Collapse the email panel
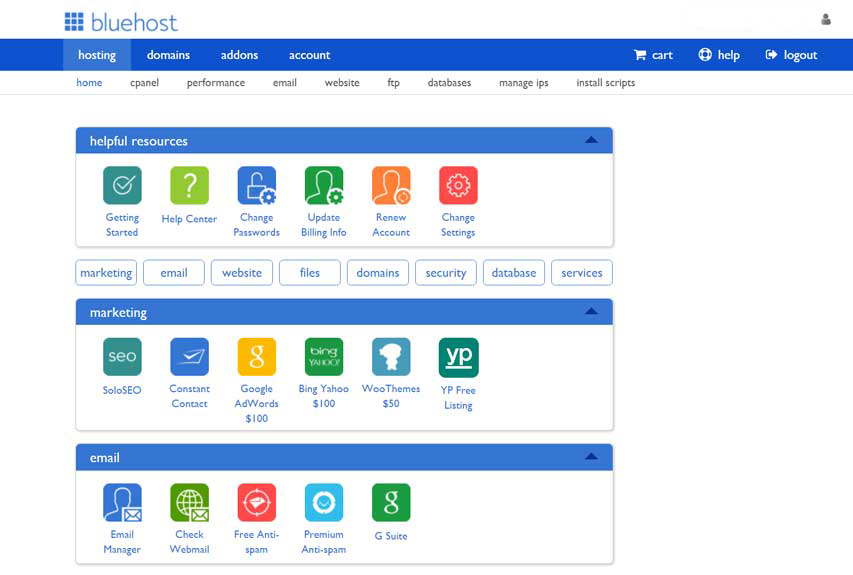853x575 pixels. click(591, 457)
